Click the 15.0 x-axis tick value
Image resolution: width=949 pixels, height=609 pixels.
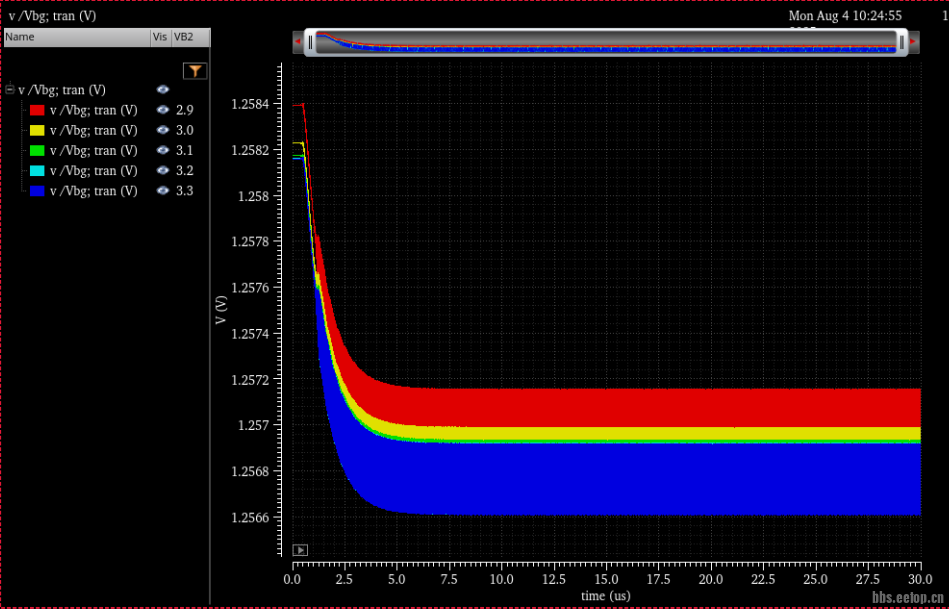(606, 579)
